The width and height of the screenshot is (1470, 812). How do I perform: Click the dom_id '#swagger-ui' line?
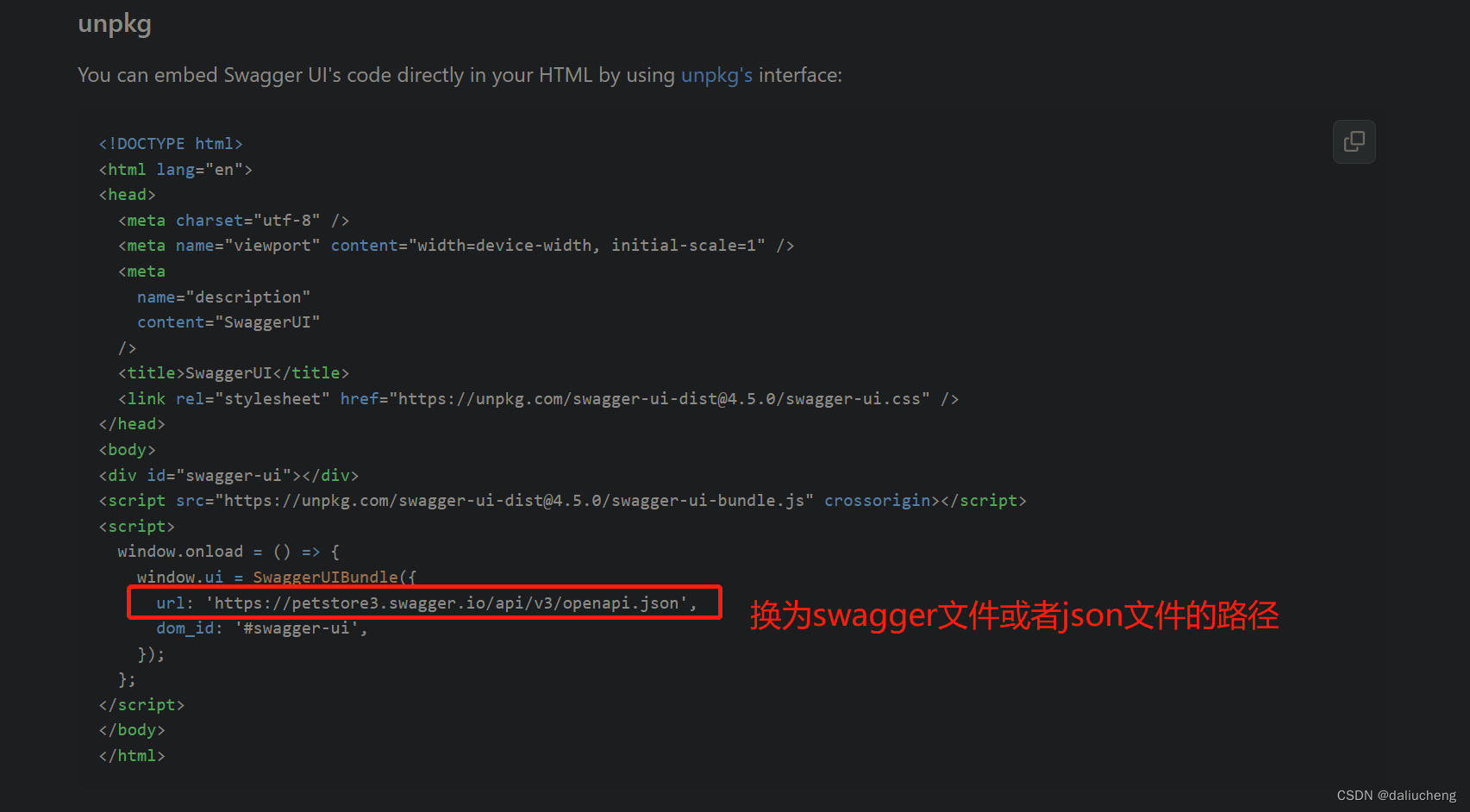[x=262, y=628]
